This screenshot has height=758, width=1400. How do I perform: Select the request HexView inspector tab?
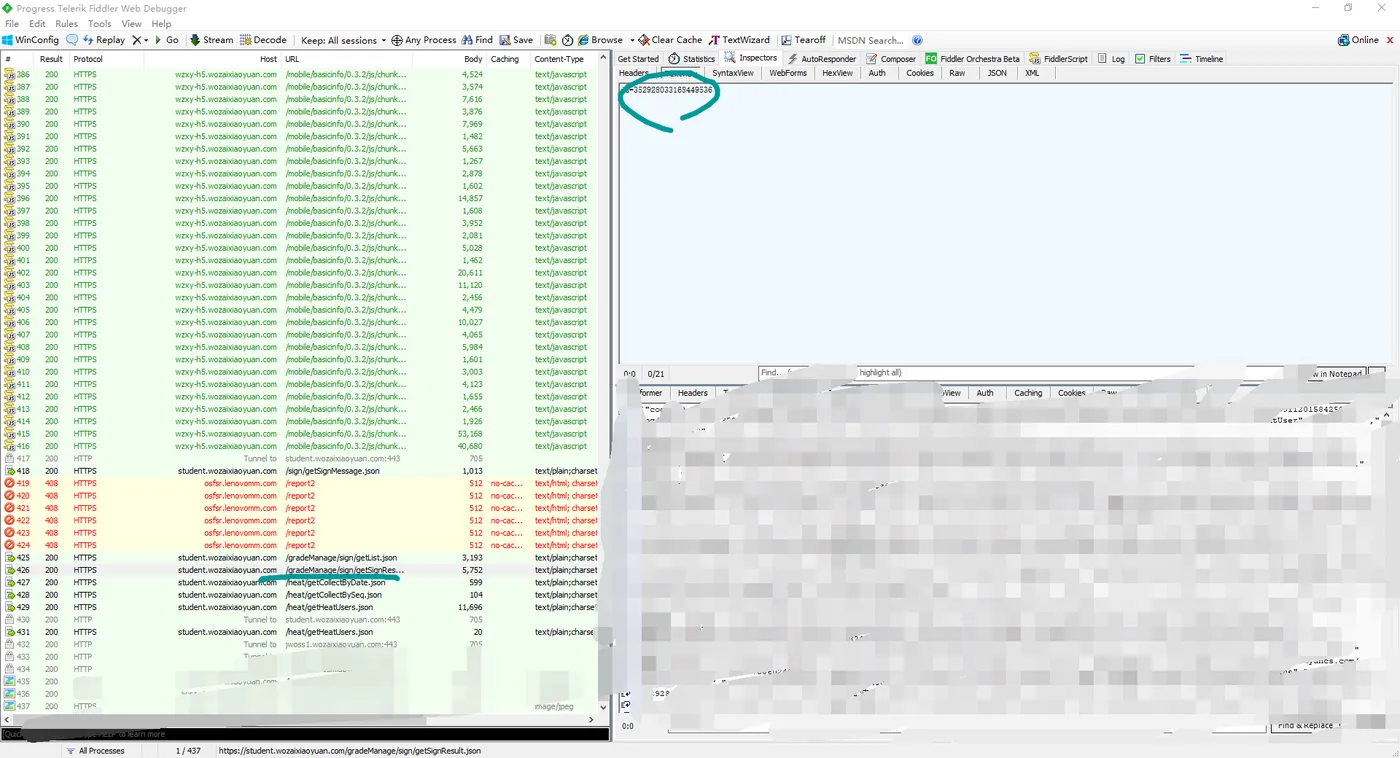click(837, 73)
